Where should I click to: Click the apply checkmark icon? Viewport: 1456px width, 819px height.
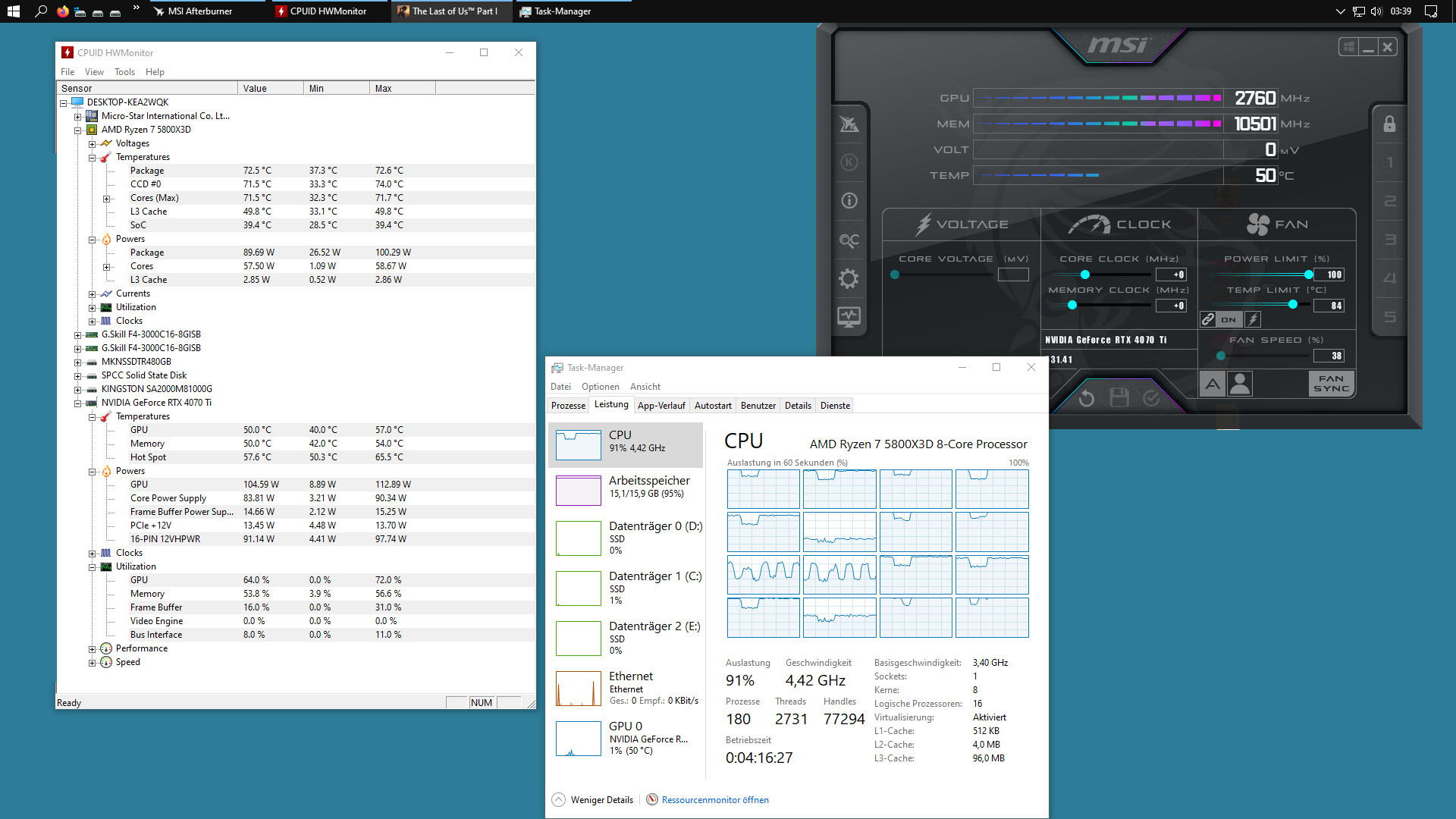click(x=1151, y=397)
